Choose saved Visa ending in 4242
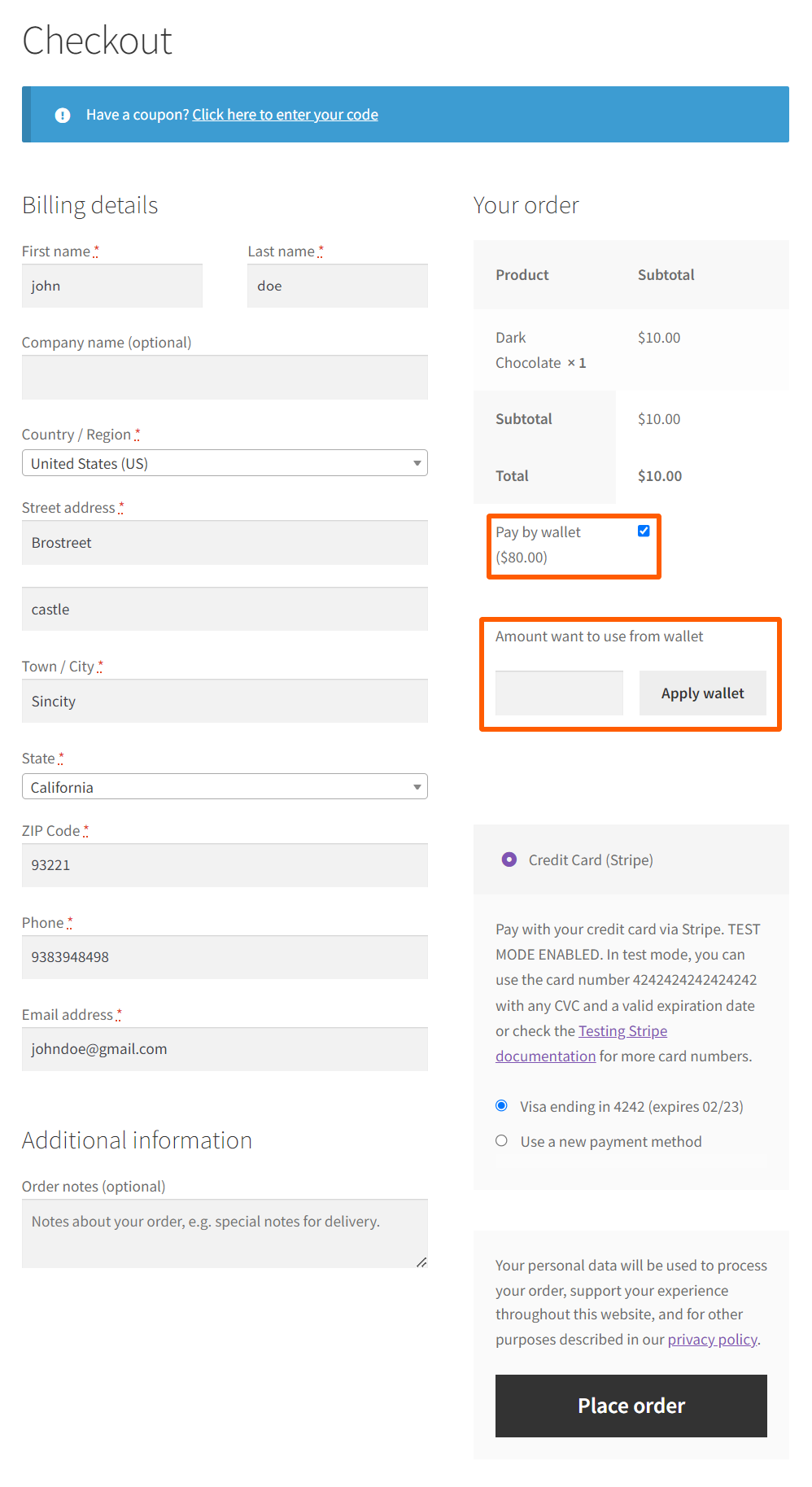The image size is (812, 1487). click(502, 1105)
